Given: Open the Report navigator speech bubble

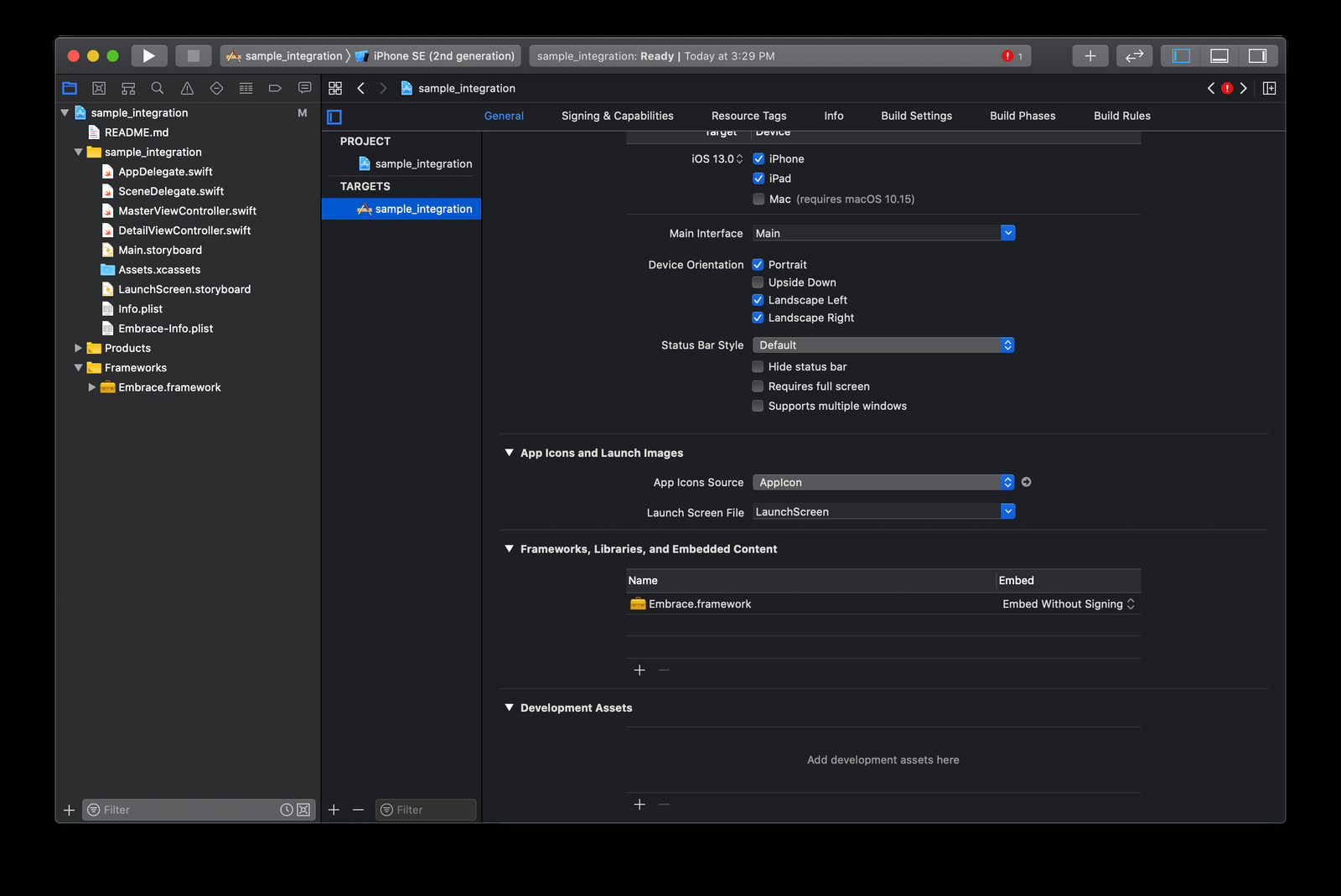Looking at the screenshot, I should [x=305, y=88].
